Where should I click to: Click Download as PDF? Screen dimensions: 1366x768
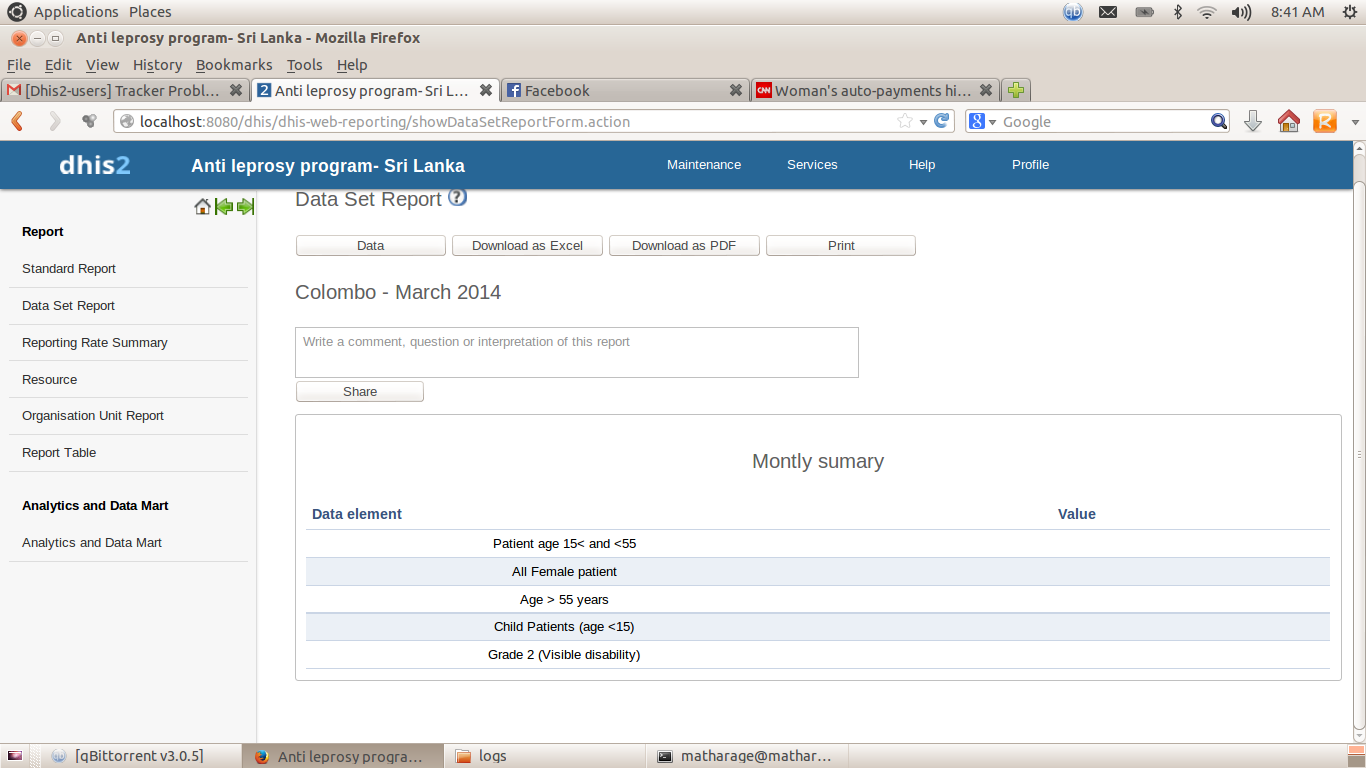(x=684, y=246)
